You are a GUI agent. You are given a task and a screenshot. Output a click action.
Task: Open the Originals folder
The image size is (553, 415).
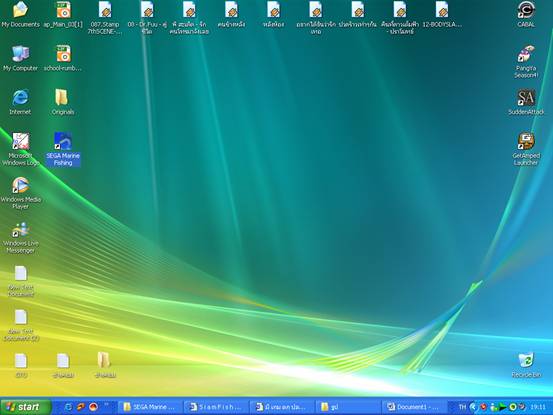point(63,102)
